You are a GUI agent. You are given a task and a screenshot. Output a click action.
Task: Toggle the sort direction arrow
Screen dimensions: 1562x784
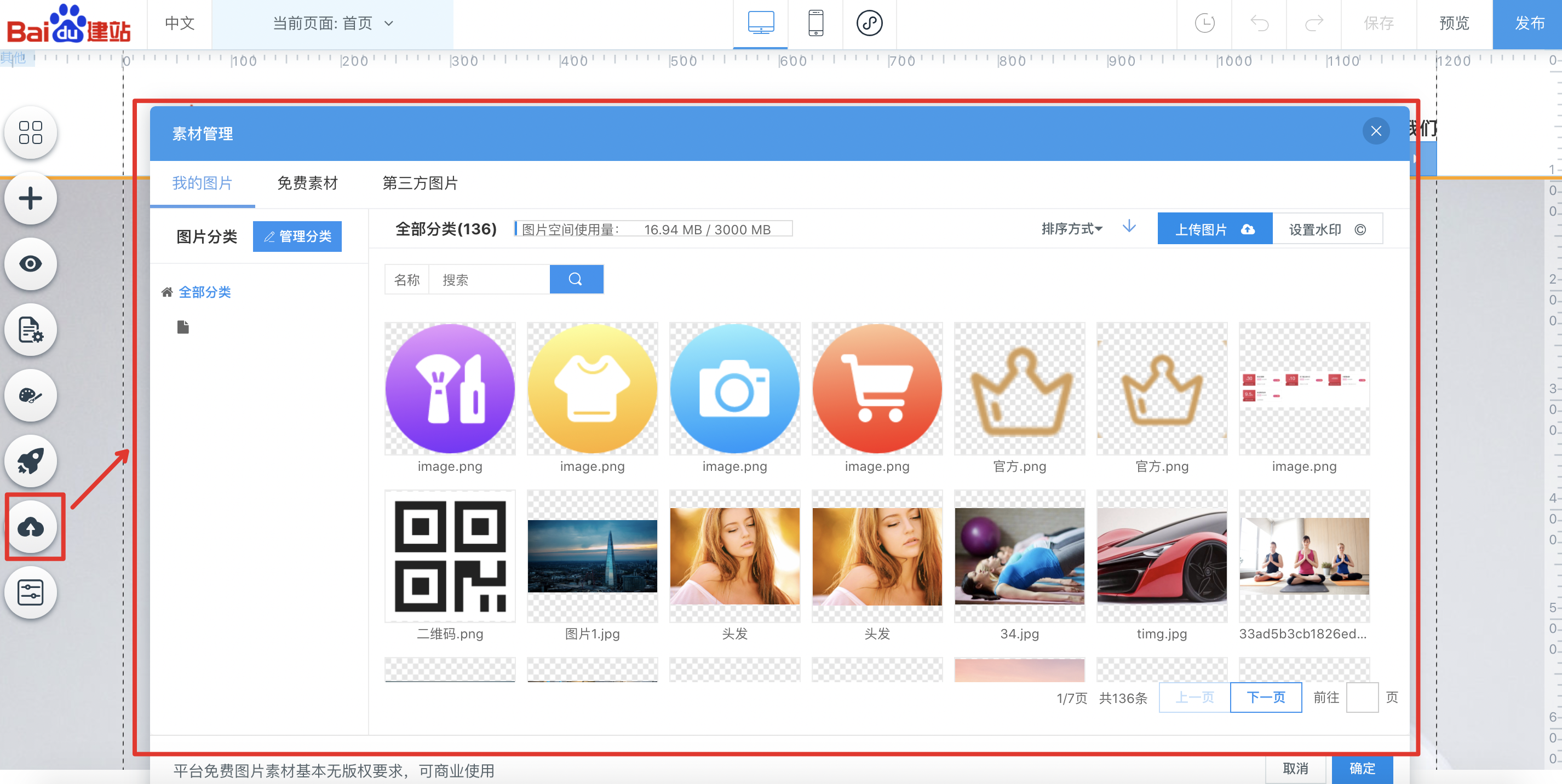tap(1128, 227)
